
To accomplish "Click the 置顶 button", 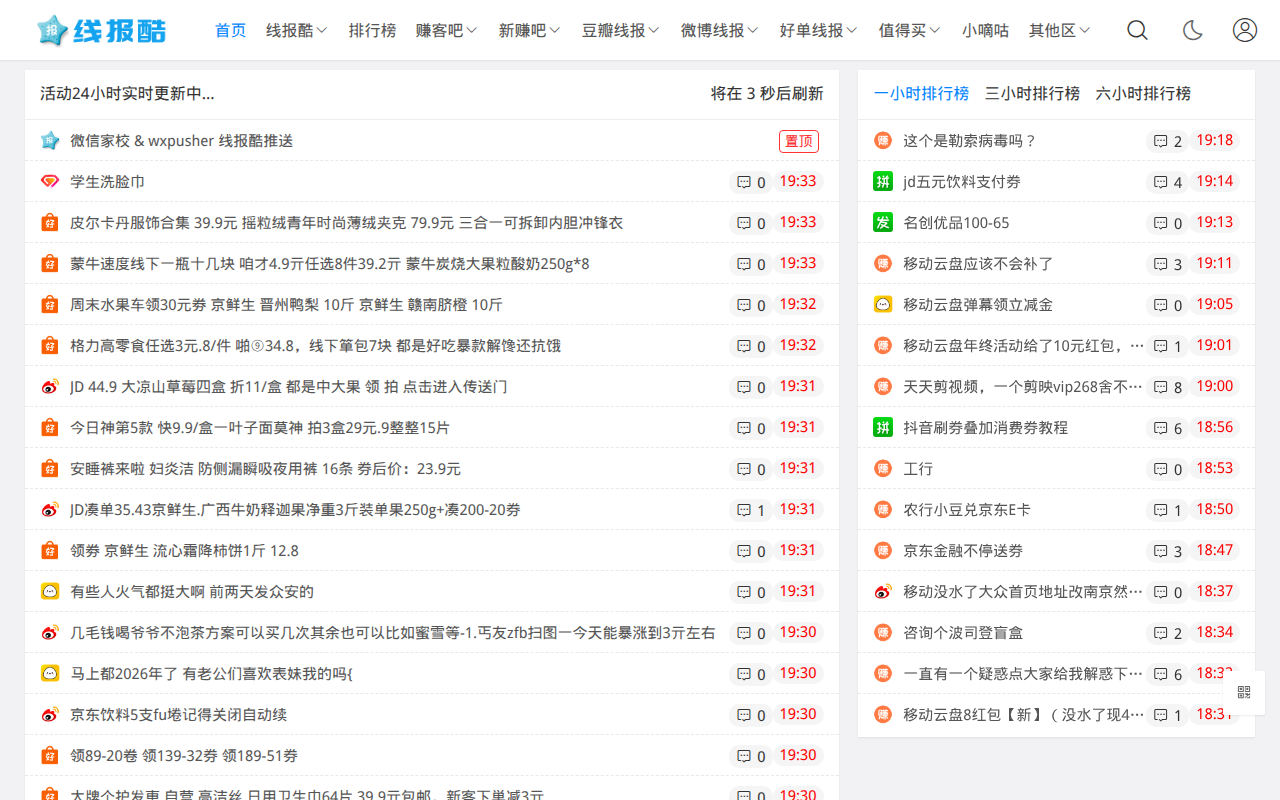I will [798, 141].
